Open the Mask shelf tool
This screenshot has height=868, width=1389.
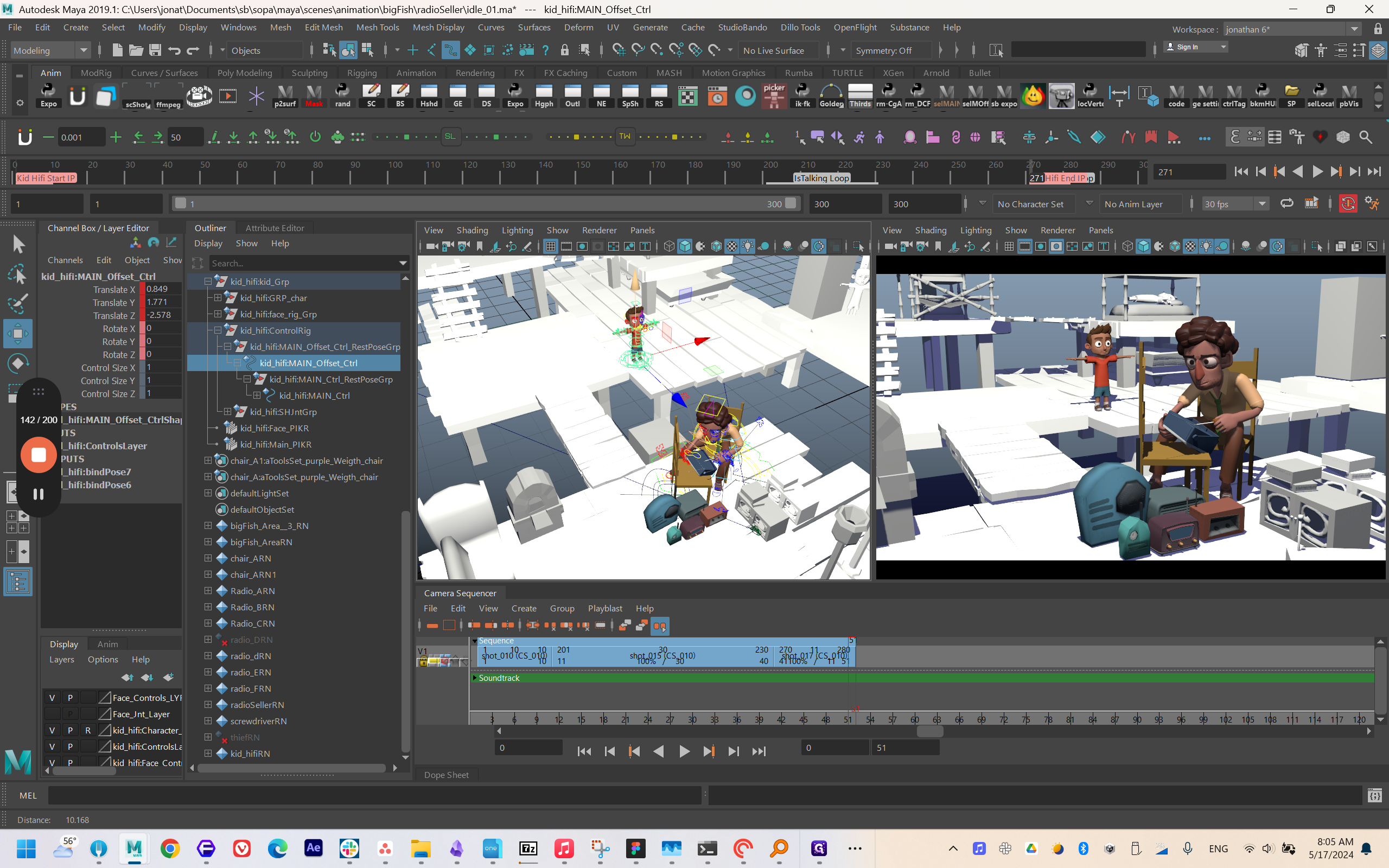pos(314,96)
